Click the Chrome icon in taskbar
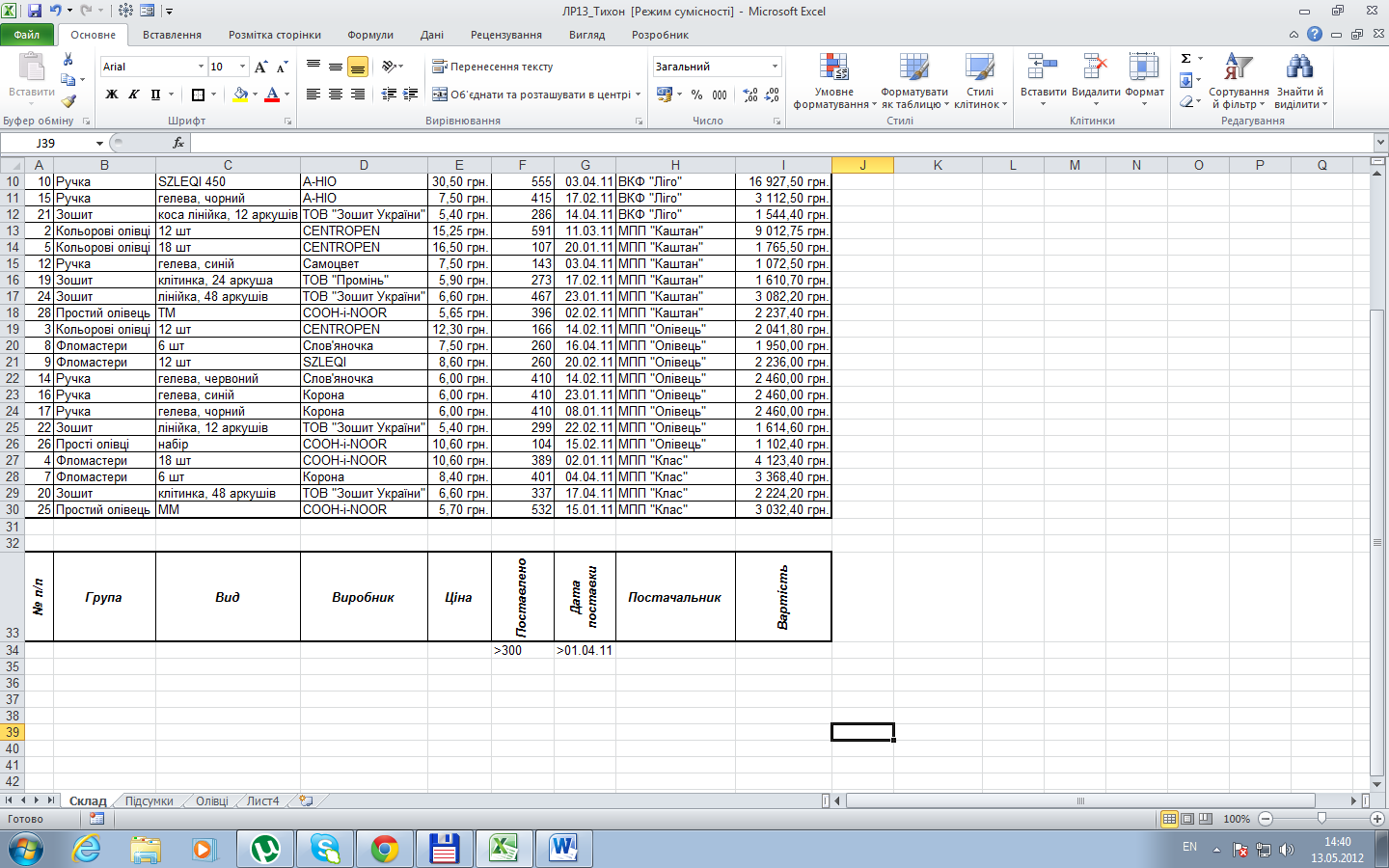This screenshot has height=868, width=1389. 385,849
